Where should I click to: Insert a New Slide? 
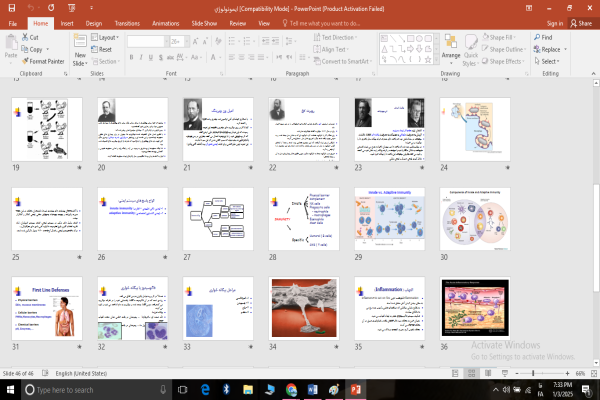[x=80, y=50]
